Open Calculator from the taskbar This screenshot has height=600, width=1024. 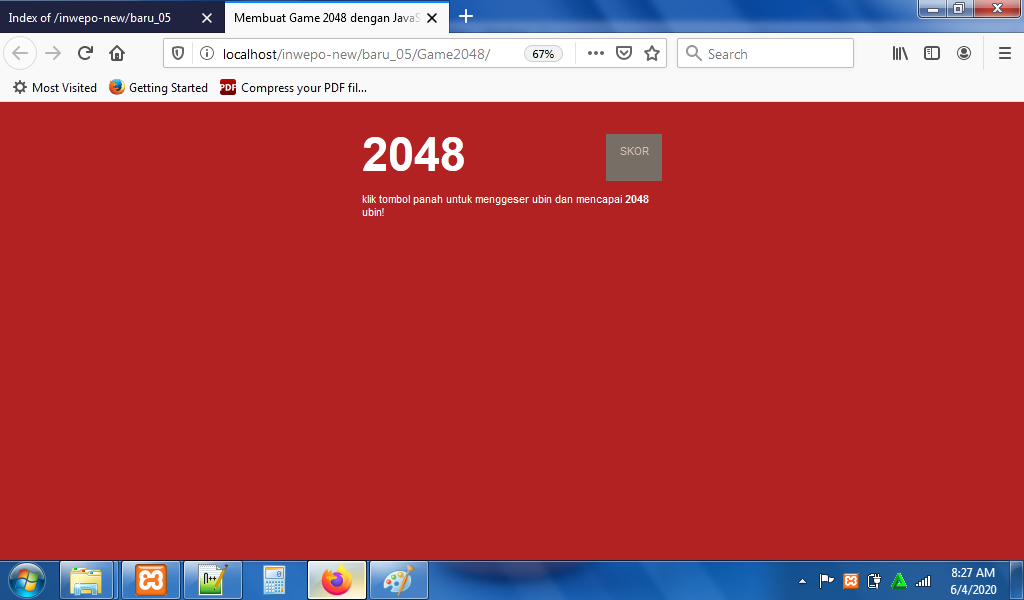pos(274,580)
